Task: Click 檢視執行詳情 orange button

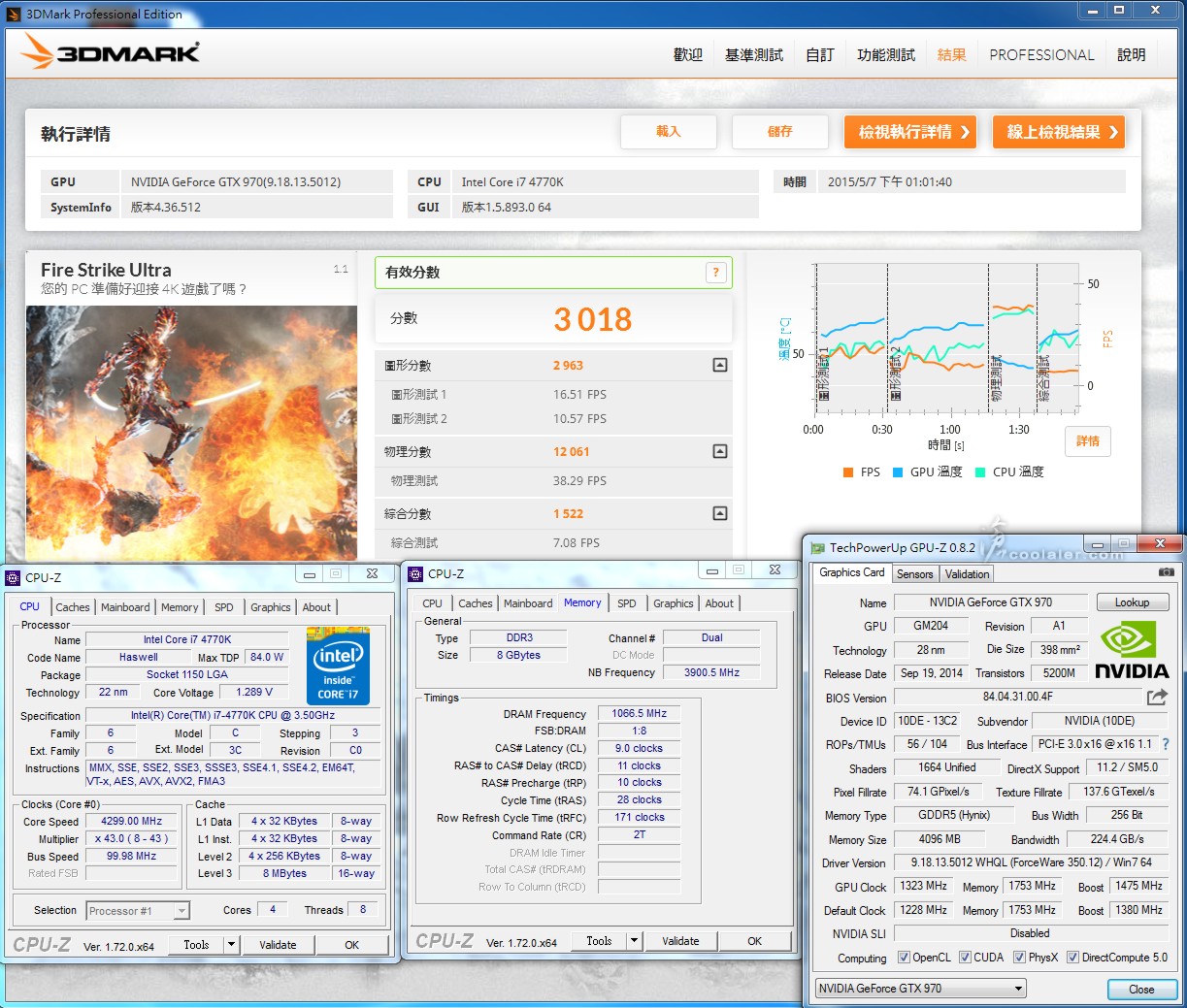Action: point(910,132)
